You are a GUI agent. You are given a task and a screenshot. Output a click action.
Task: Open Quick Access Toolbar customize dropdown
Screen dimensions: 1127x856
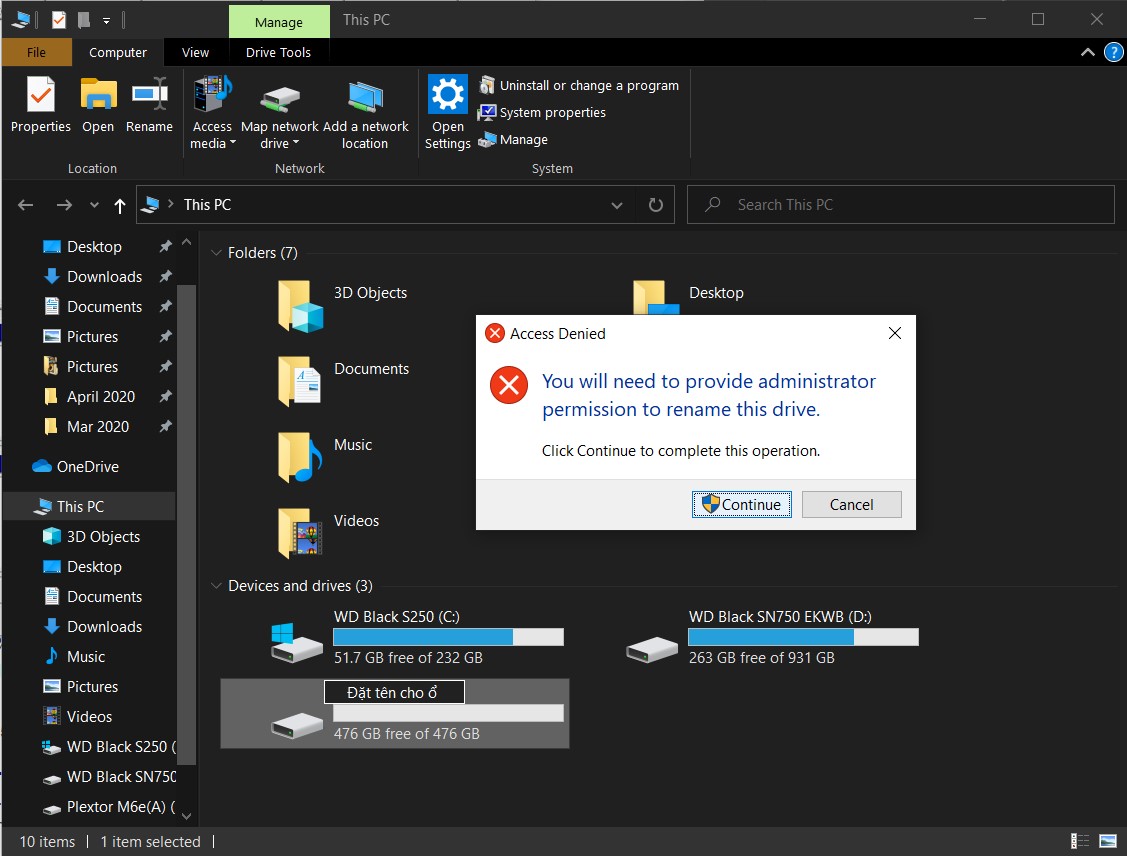click(106, 21)
